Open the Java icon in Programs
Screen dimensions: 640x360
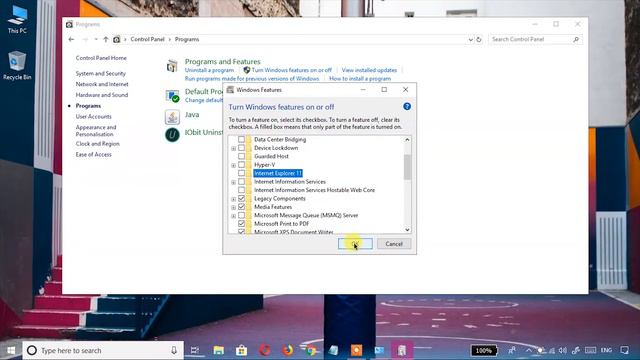click(x=172, y=117)
